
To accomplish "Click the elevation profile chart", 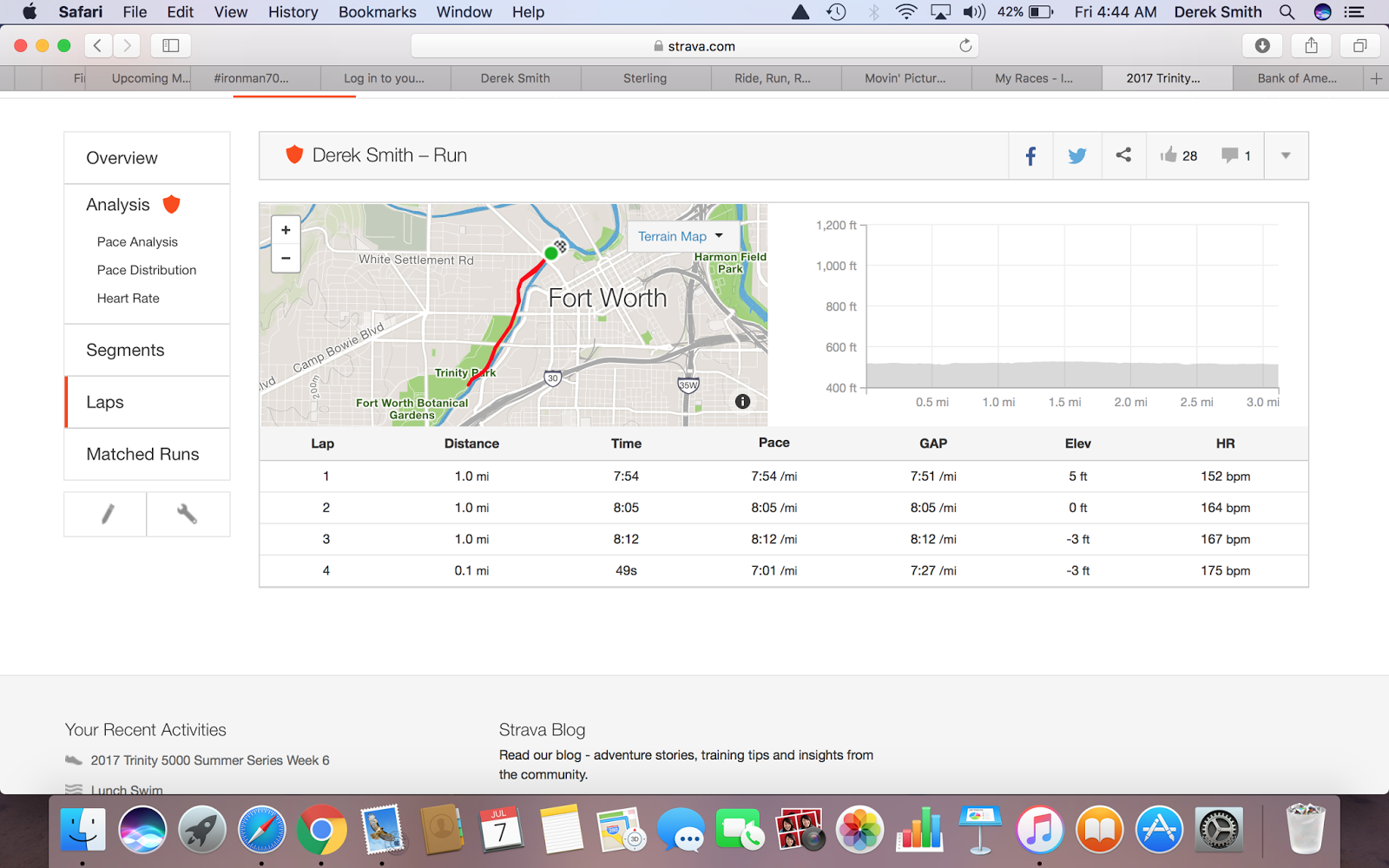I will click(1071, 306).
